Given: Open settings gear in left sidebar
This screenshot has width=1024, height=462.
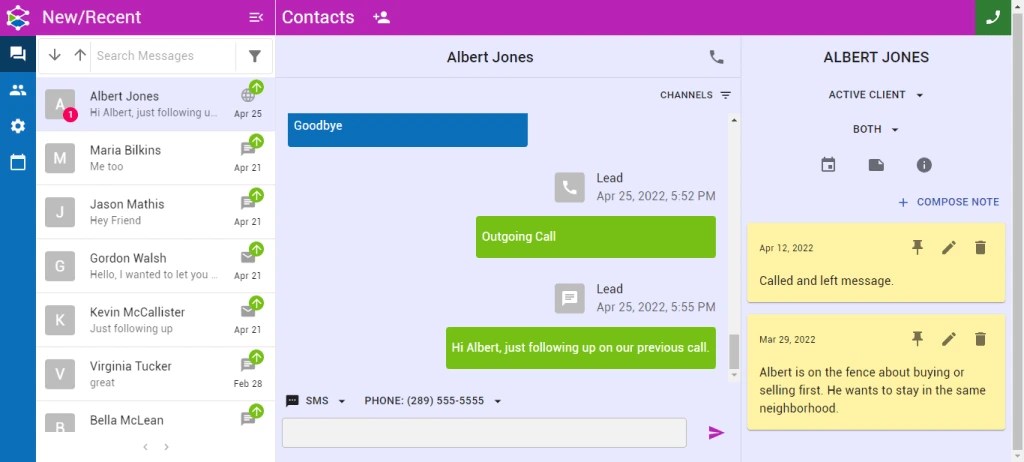Looking at the screenshot, I should point(18,126).
